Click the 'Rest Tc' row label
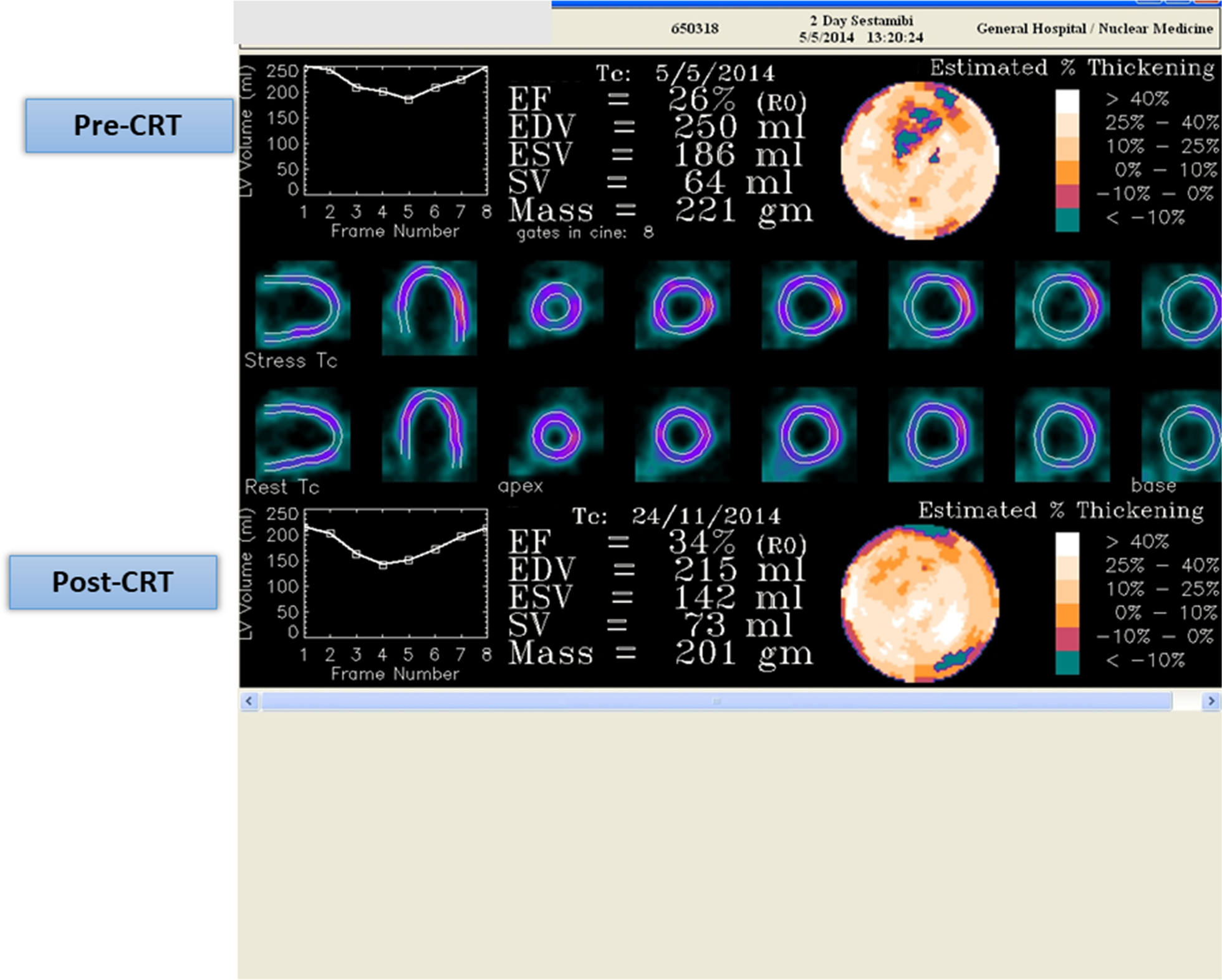 [x=282, y=487]
